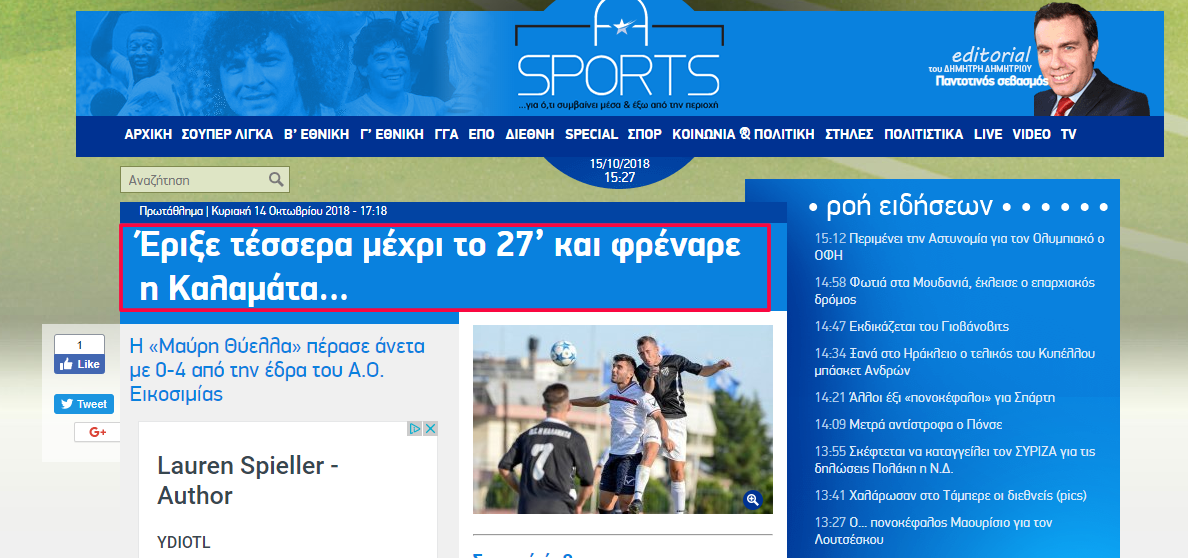This screenshot has height=558, width=1188.
Task: Click the Μαύρη Θύελλα subtitle text
Action: pyautogui.click(x=277, y=371)
